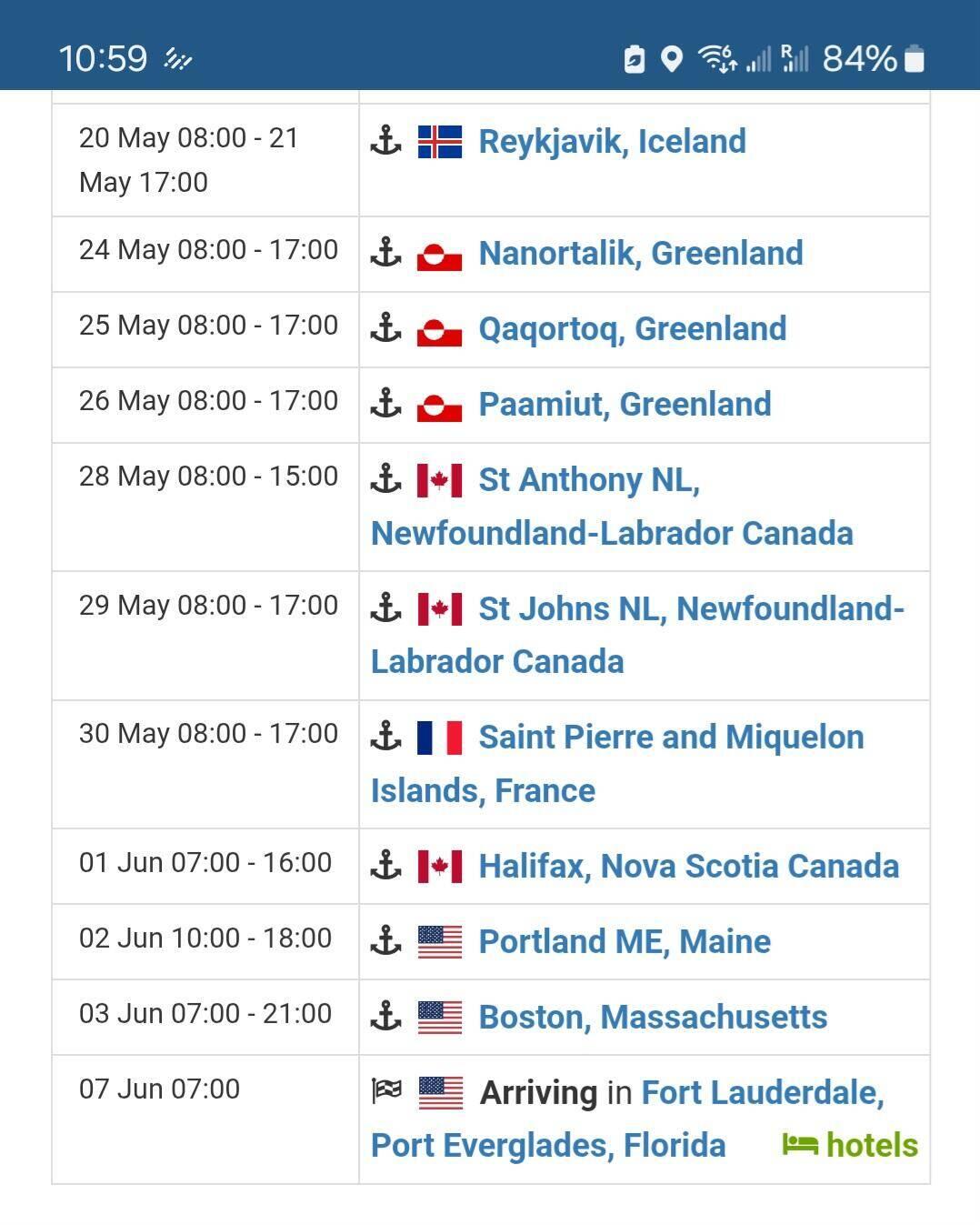Open Halifax, Nova Scotia Canada link

pyautogui.click(x=689, y=867)
